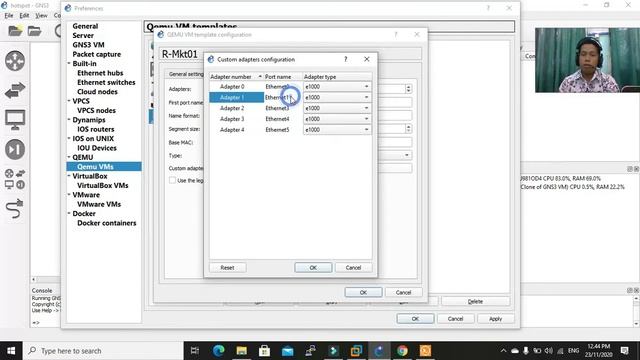The width and height of the screenshot is (640, 360).
Task: Click Reset in Custom adapters dialog
Action: tap(227, 268)
